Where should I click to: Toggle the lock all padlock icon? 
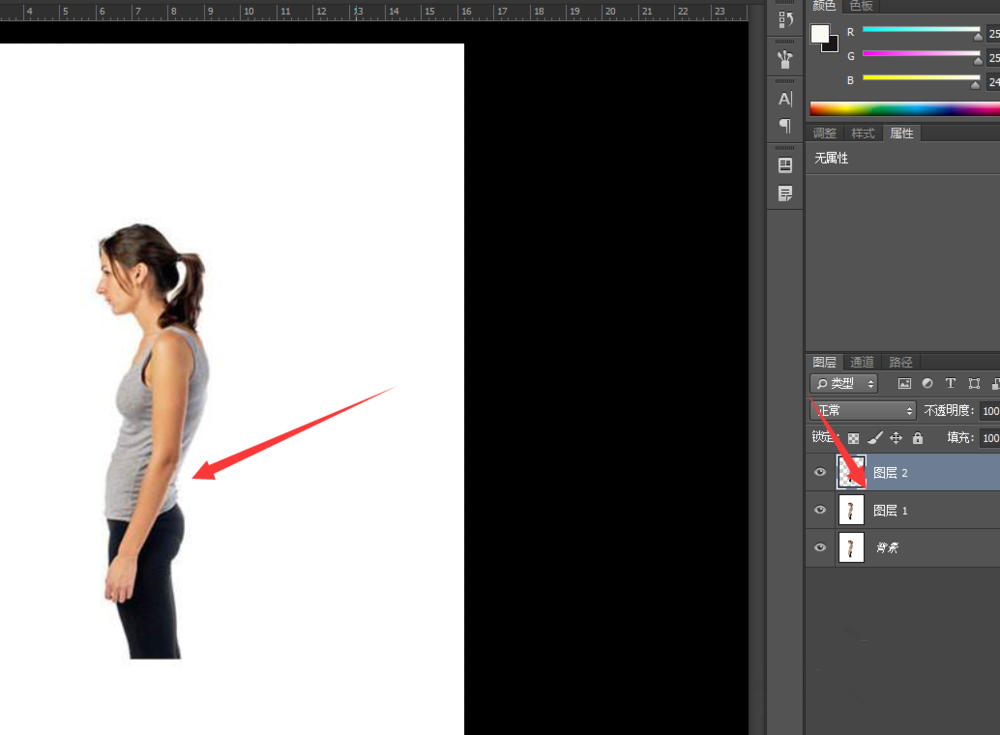pos(917,438)
